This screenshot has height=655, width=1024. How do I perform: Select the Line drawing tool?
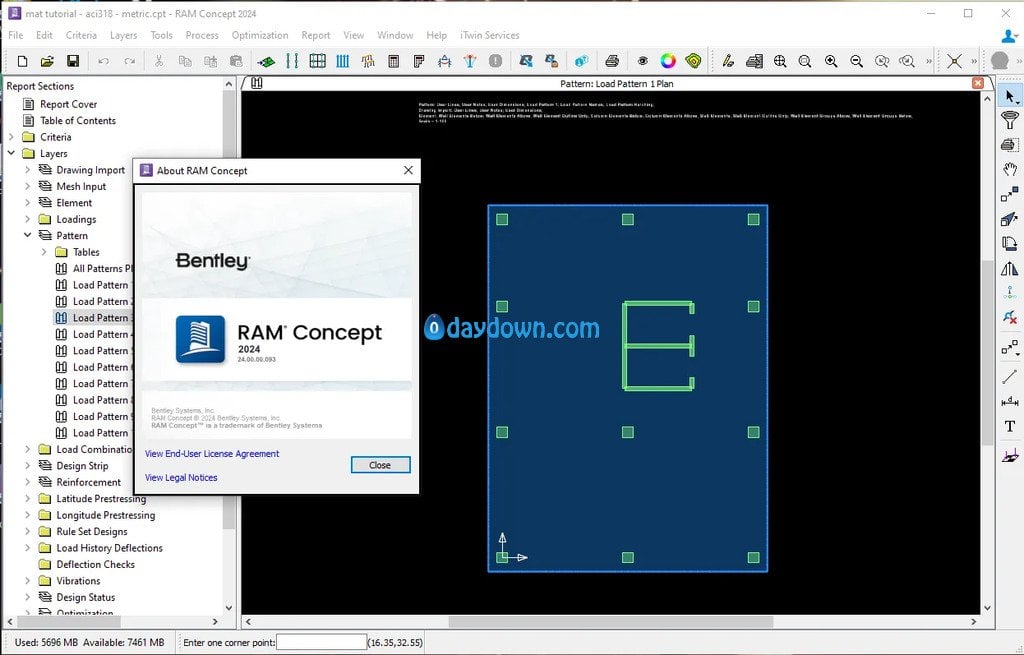1010,377
